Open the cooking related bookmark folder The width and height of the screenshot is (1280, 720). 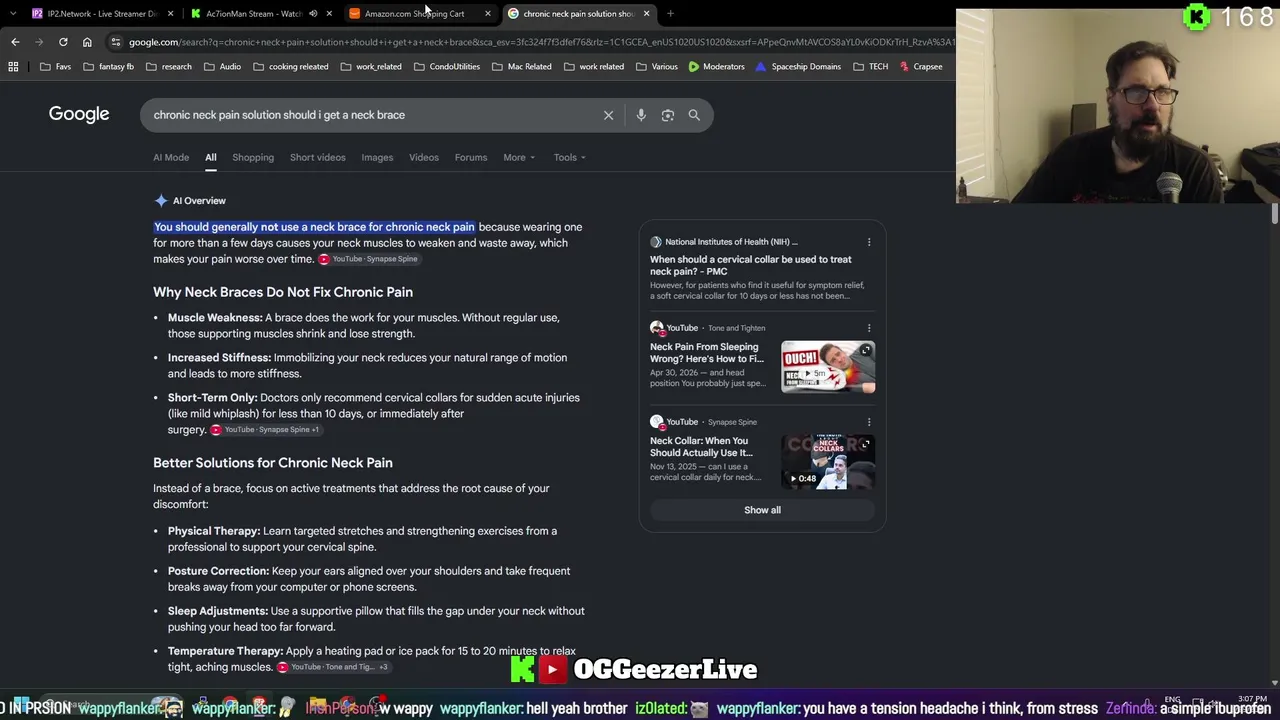tap(291, 67)
